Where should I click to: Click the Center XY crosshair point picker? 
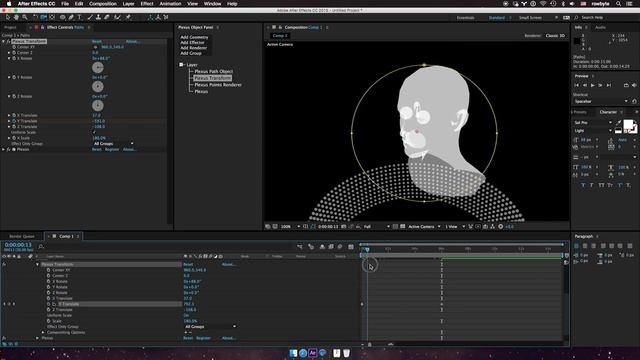96,47
